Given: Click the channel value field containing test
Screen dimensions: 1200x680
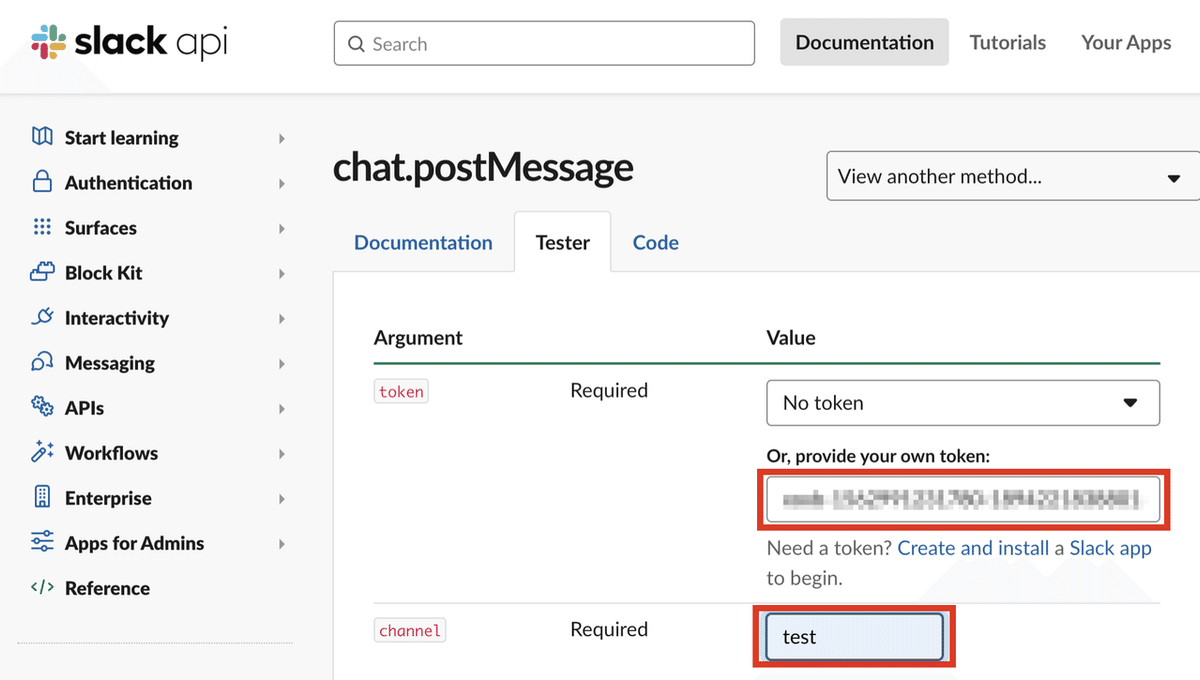Looking at the screenshot, I should [854, 636].
